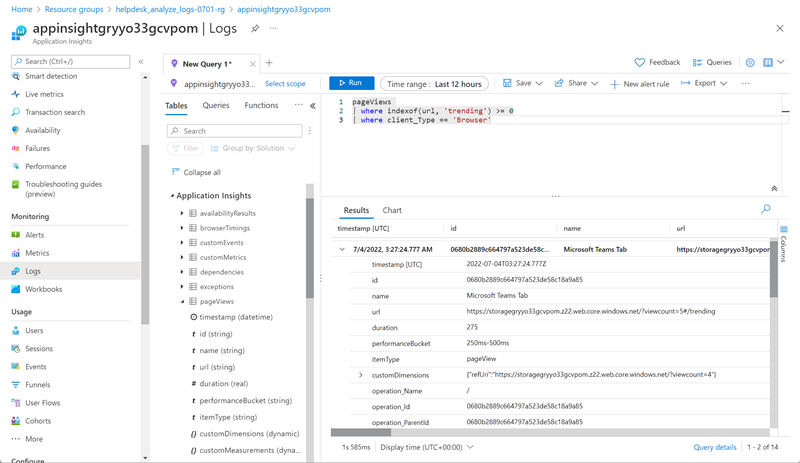Image resolution: width=800 pixels, height=463 pixels.
Task: Expand exceptions table
Action: (x=182, y=287)
